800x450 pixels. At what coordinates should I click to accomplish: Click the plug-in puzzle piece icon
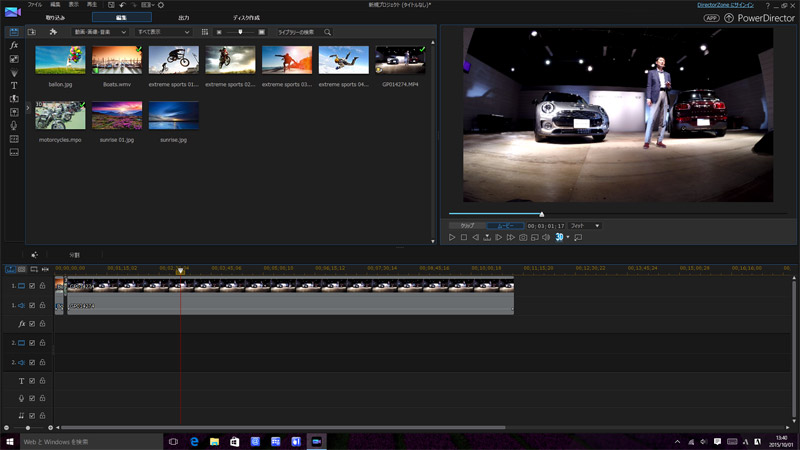(x=53, y=32)
